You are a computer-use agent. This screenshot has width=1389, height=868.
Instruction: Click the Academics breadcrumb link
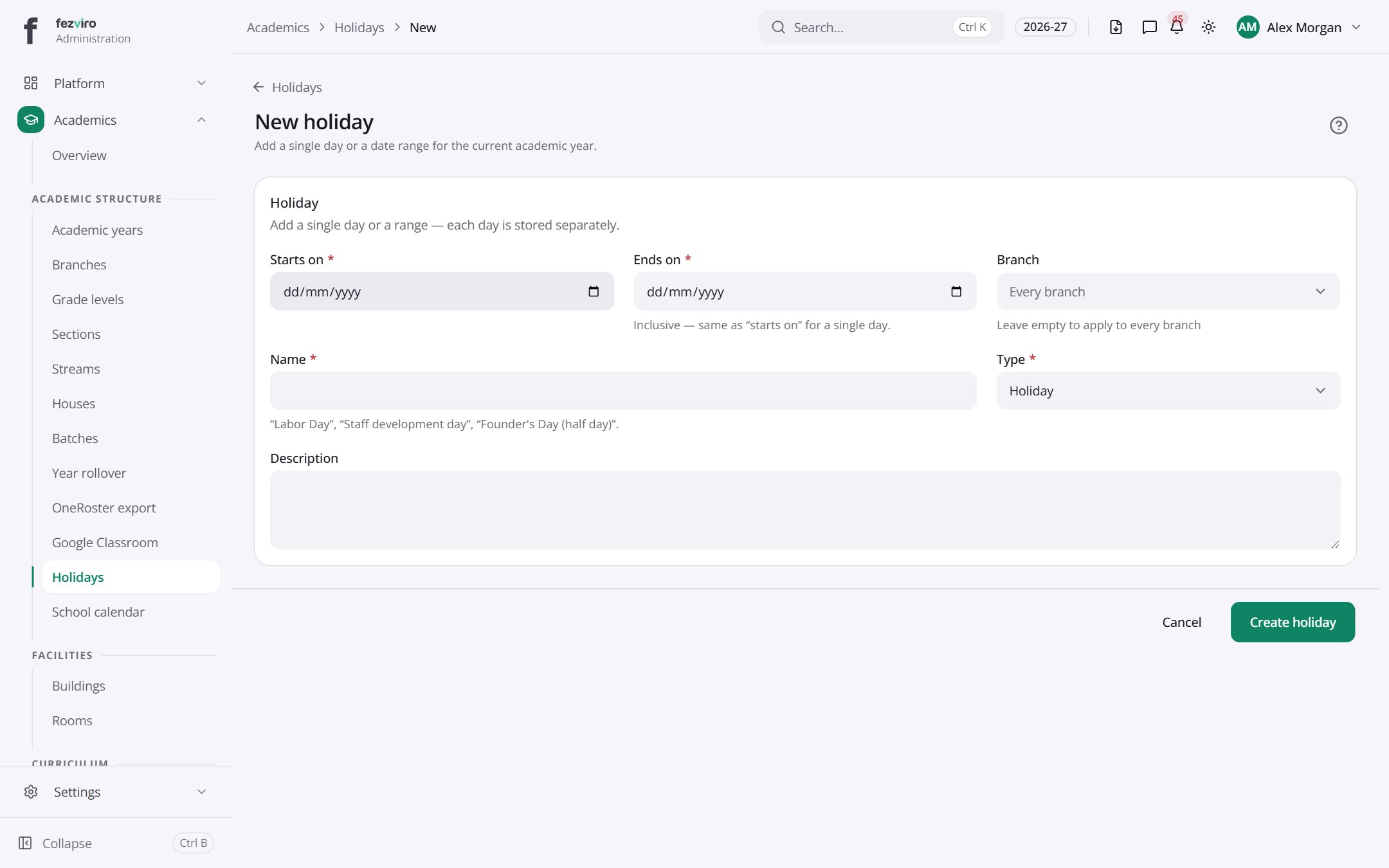coord(278,27)
